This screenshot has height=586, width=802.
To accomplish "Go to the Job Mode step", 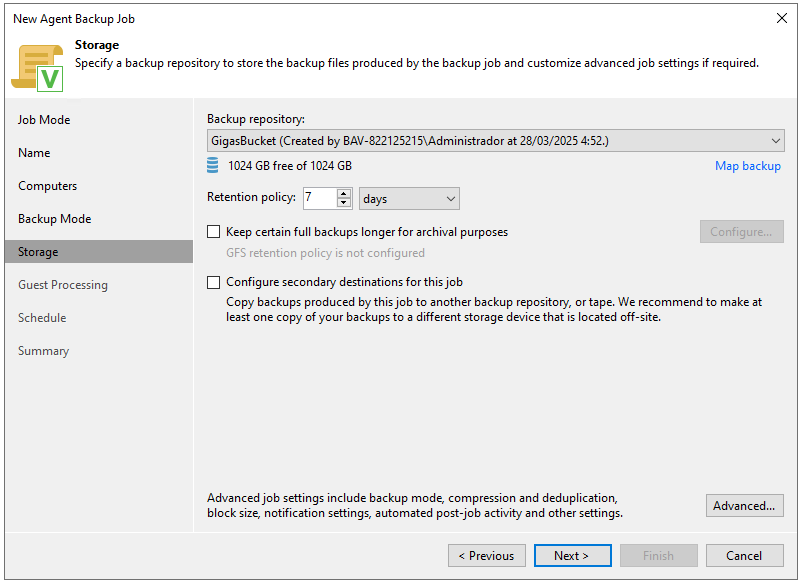I will pyautogui.click(x=44, y=120).
